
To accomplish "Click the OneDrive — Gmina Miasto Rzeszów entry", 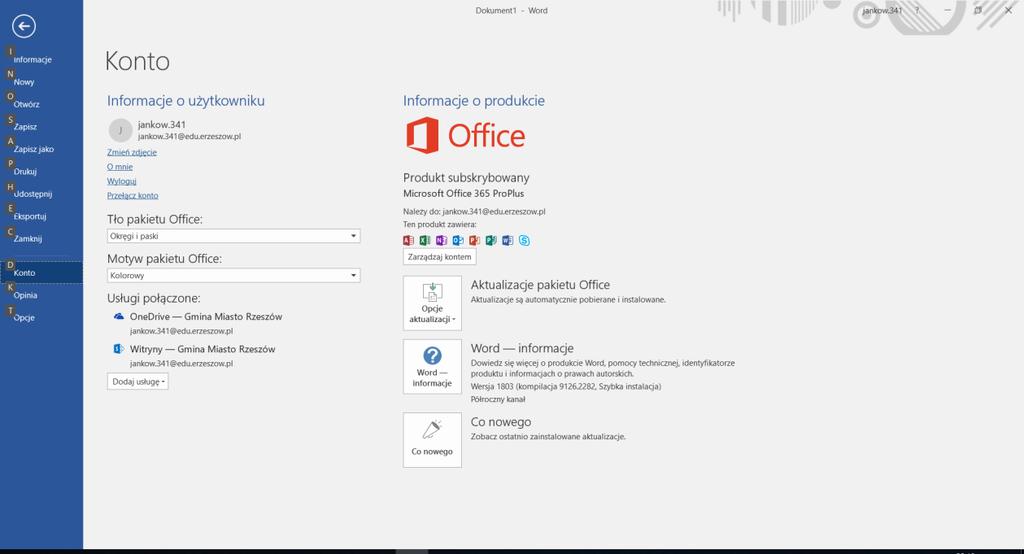I will 206,316.
